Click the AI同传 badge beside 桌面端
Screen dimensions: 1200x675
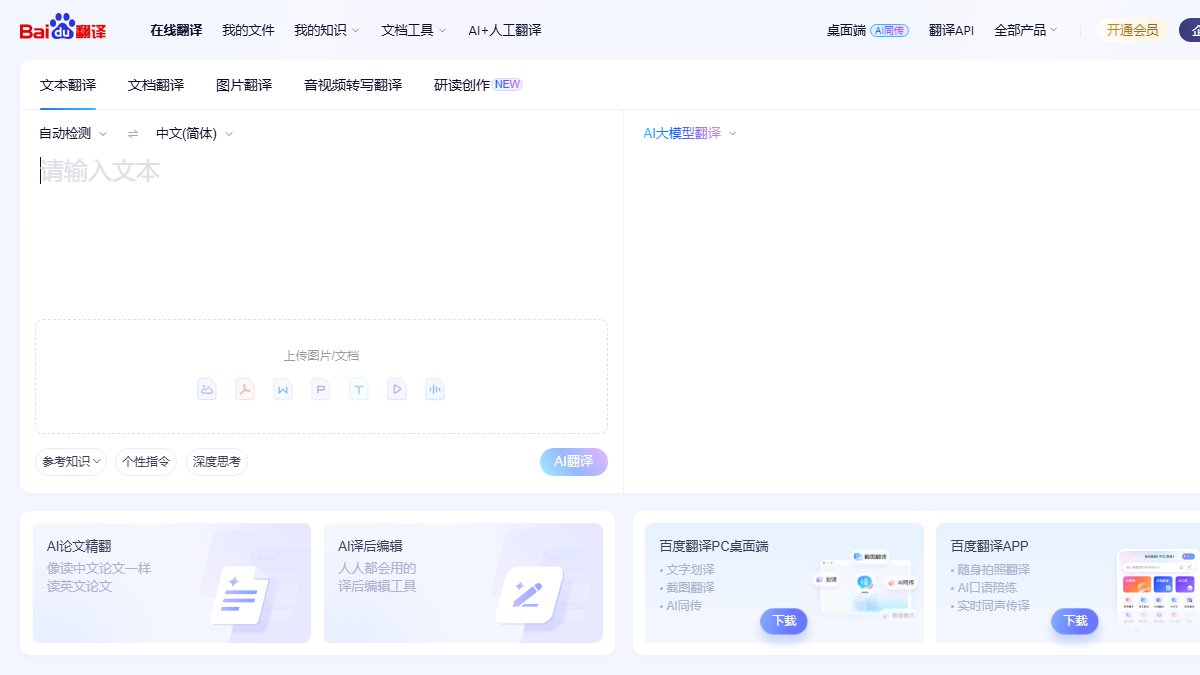[889, 31]
